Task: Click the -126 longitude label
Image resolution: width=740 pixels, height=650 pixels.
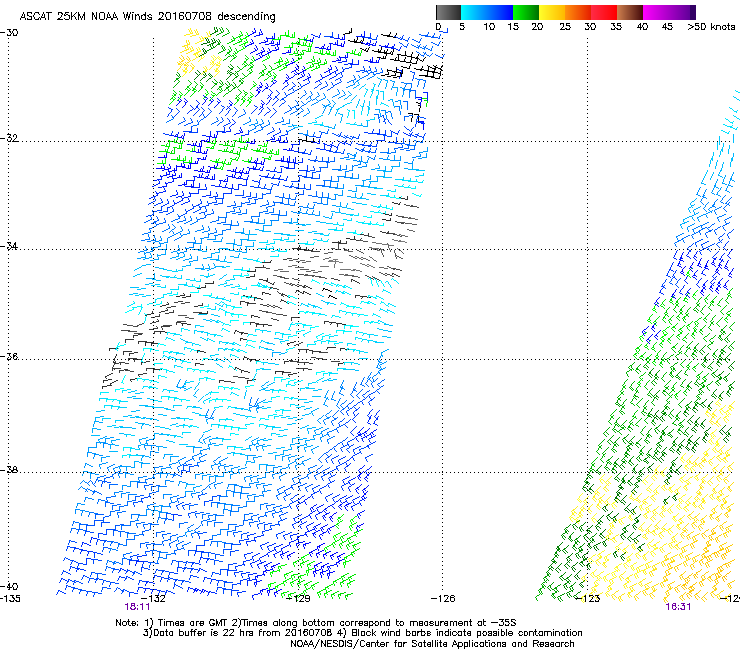Action: click(x=443, y=599)
